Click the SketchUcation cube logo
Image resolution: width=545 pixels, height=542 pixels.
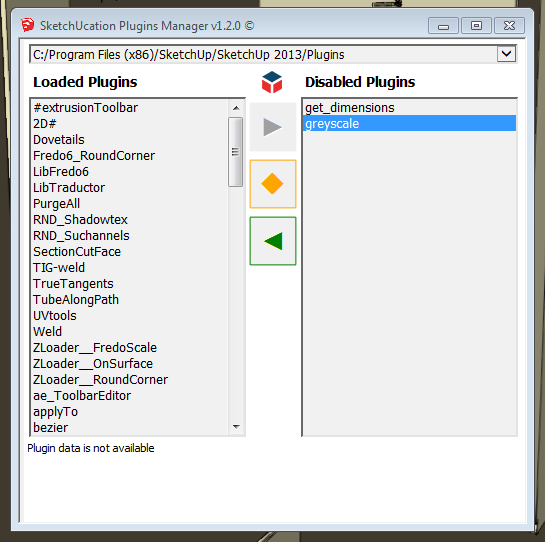pos(272,82)
